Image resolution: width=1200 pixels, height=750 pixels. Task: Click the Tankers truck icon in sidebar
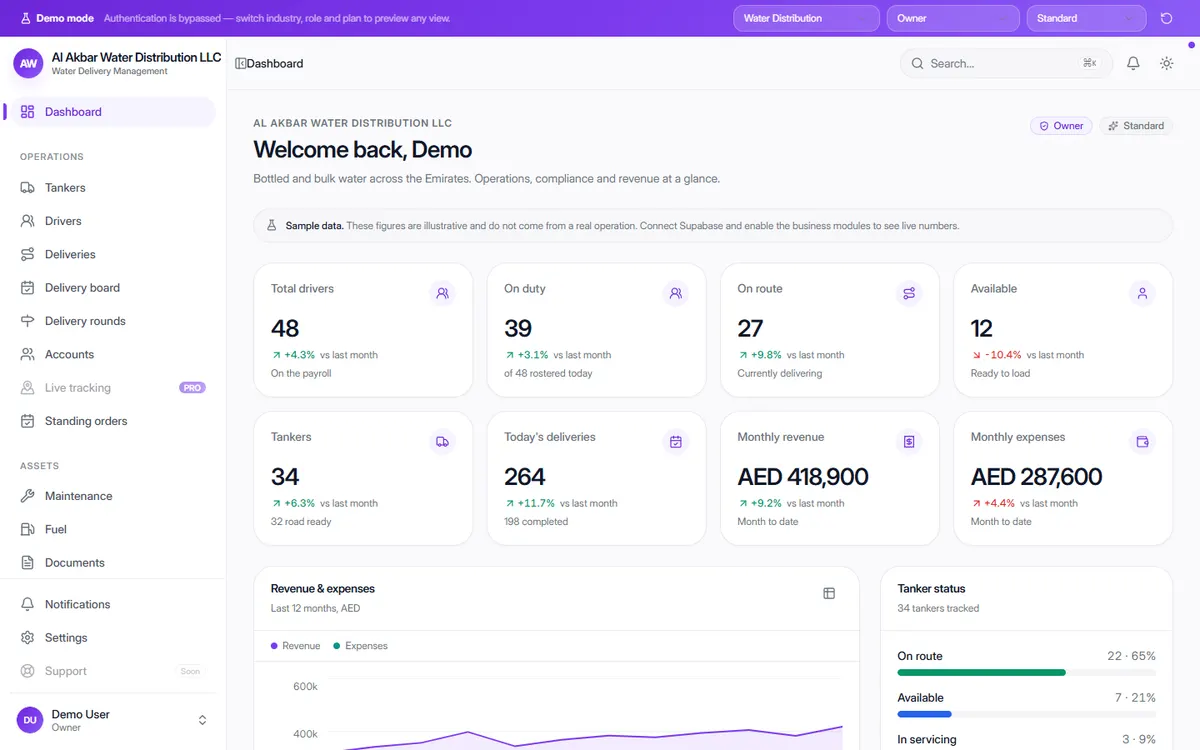(27, 188)
